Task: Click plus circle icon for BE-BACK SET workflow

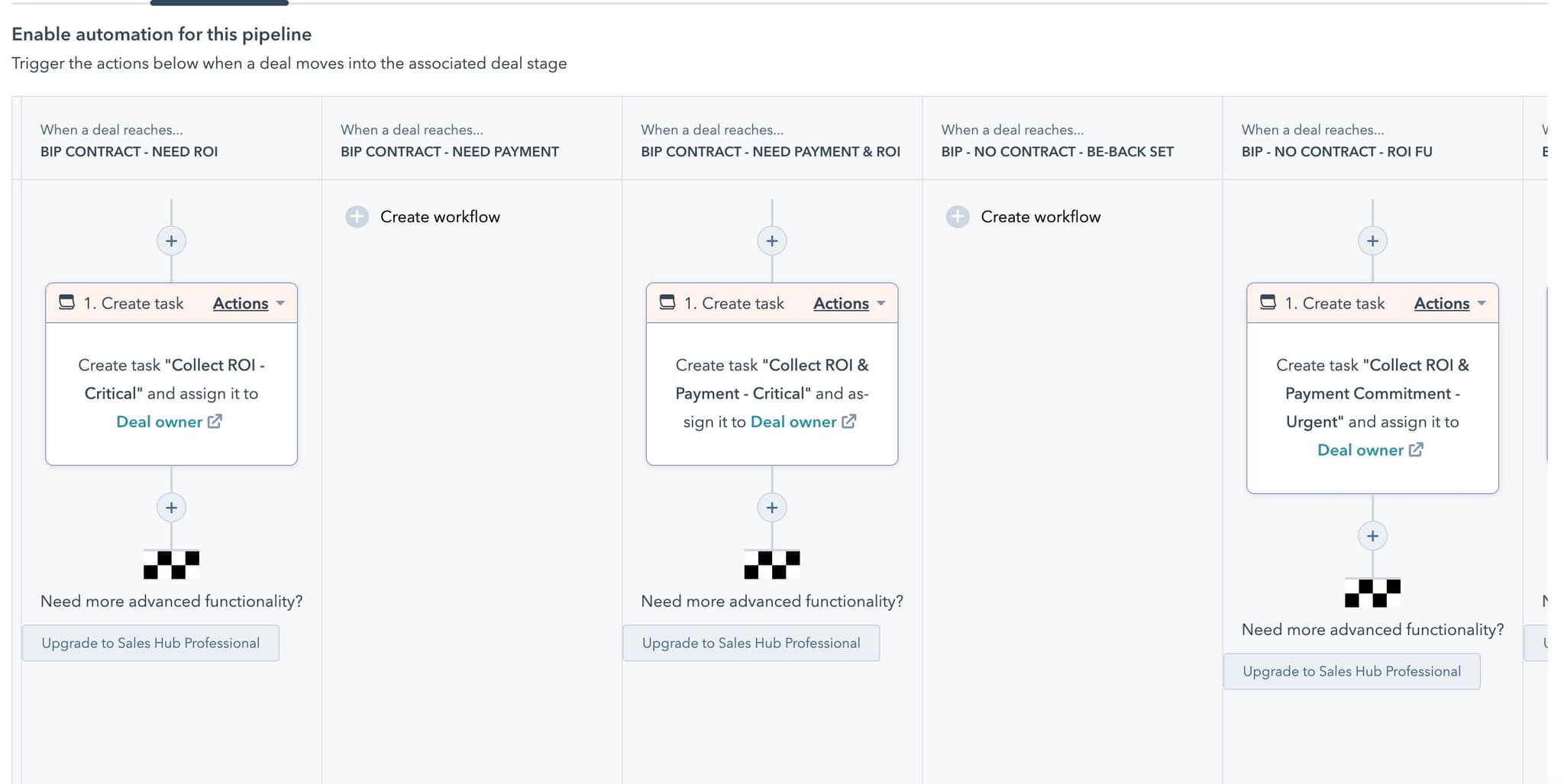Action: pos(958,217)
